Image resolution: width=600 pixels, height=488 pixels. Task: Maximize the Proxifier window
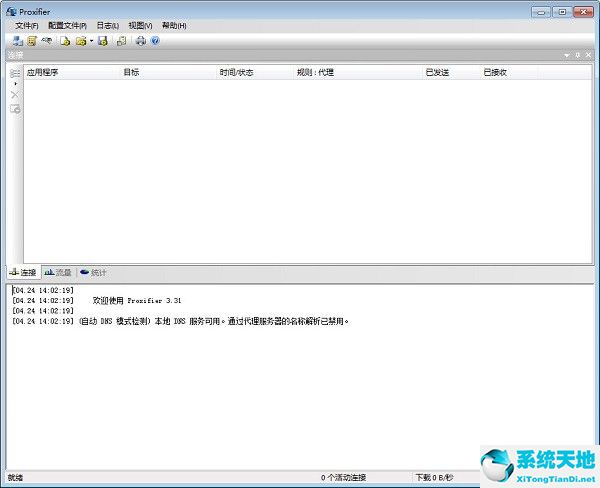562,12
